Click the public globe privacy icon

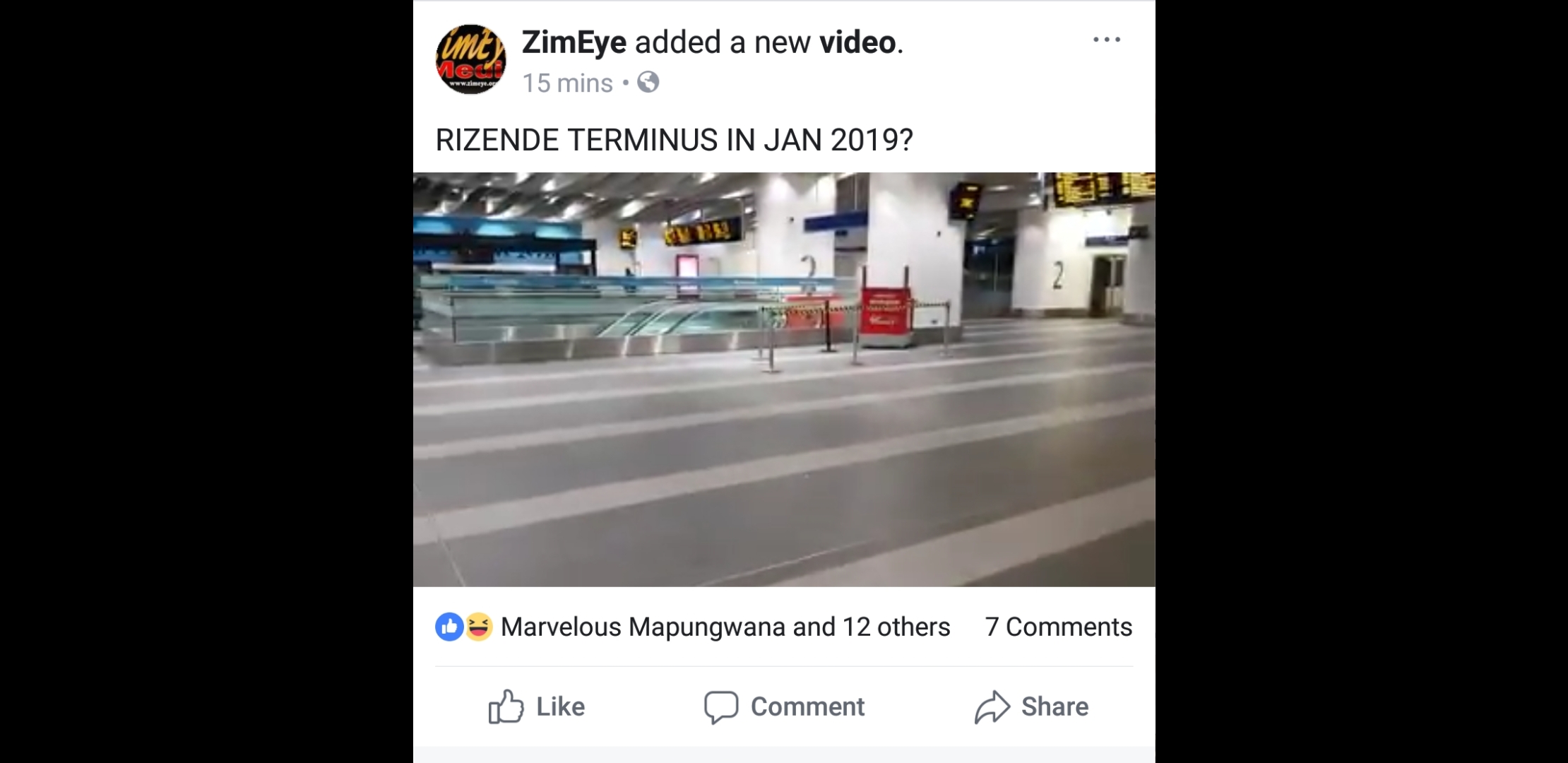[x=648, y=83]
